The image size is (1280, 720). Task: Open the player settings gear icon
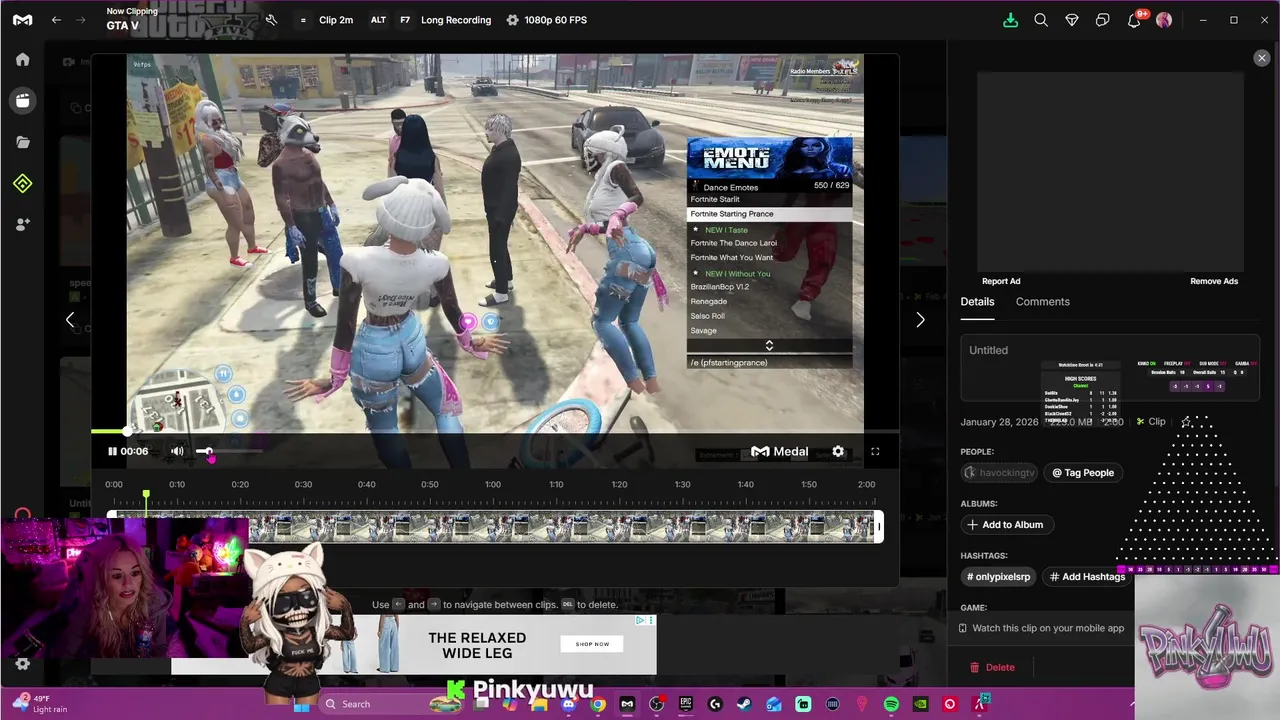tap(838, 451)
